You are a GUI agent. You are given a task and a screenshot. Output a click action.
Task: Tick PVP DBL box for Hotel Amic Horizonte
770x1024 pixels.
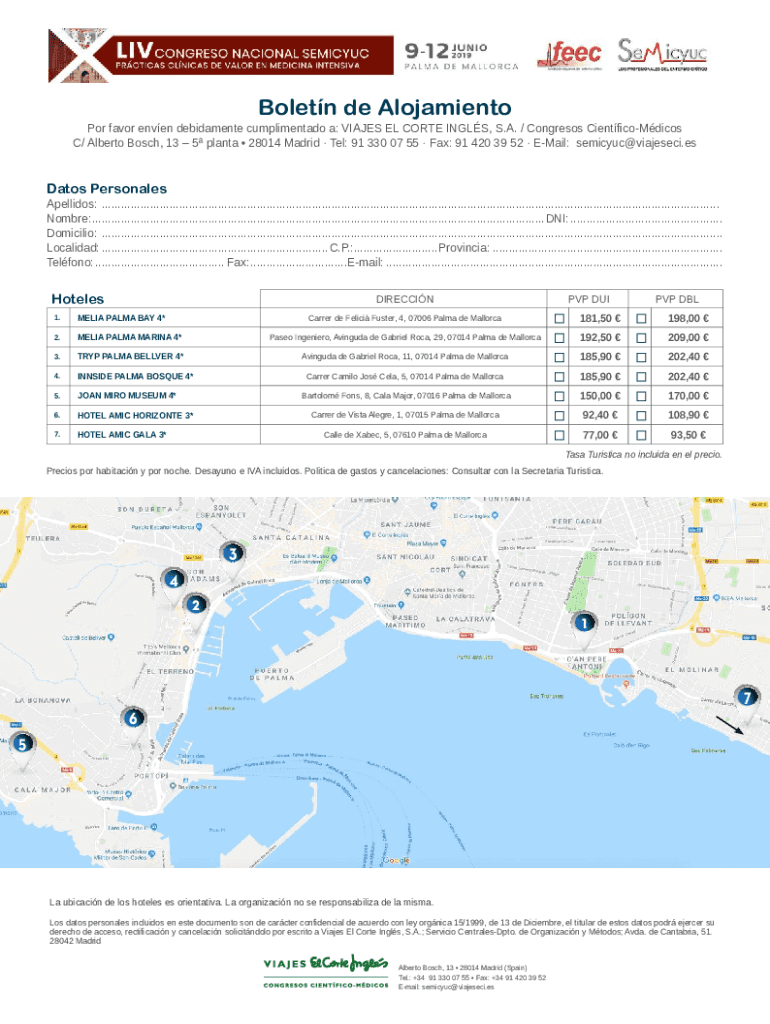[642, 415]
